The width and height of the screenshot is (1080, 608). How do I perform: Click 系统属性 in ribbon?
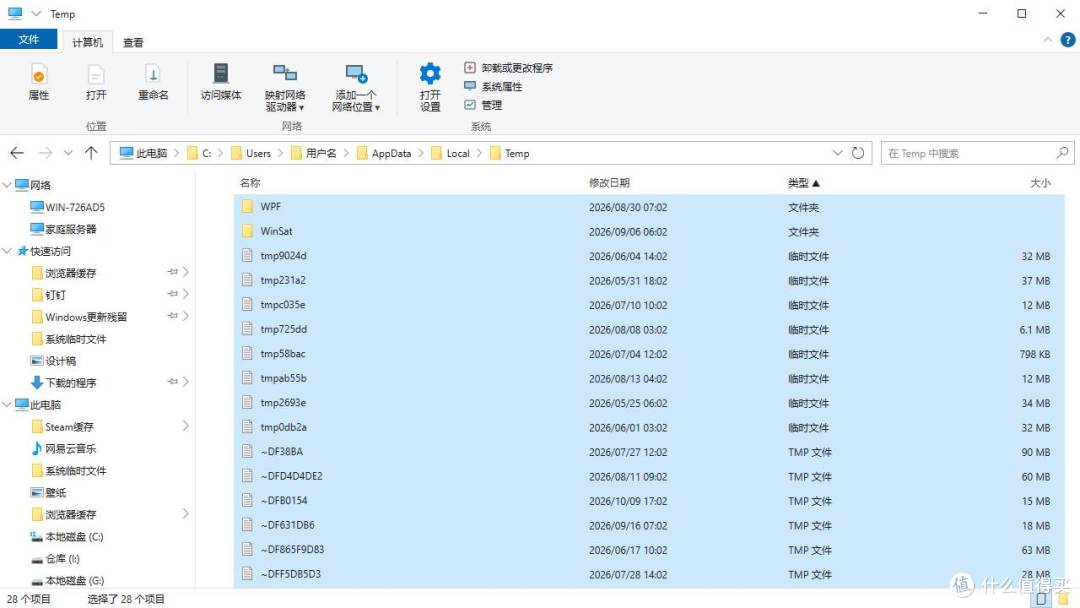click(493, 86)
